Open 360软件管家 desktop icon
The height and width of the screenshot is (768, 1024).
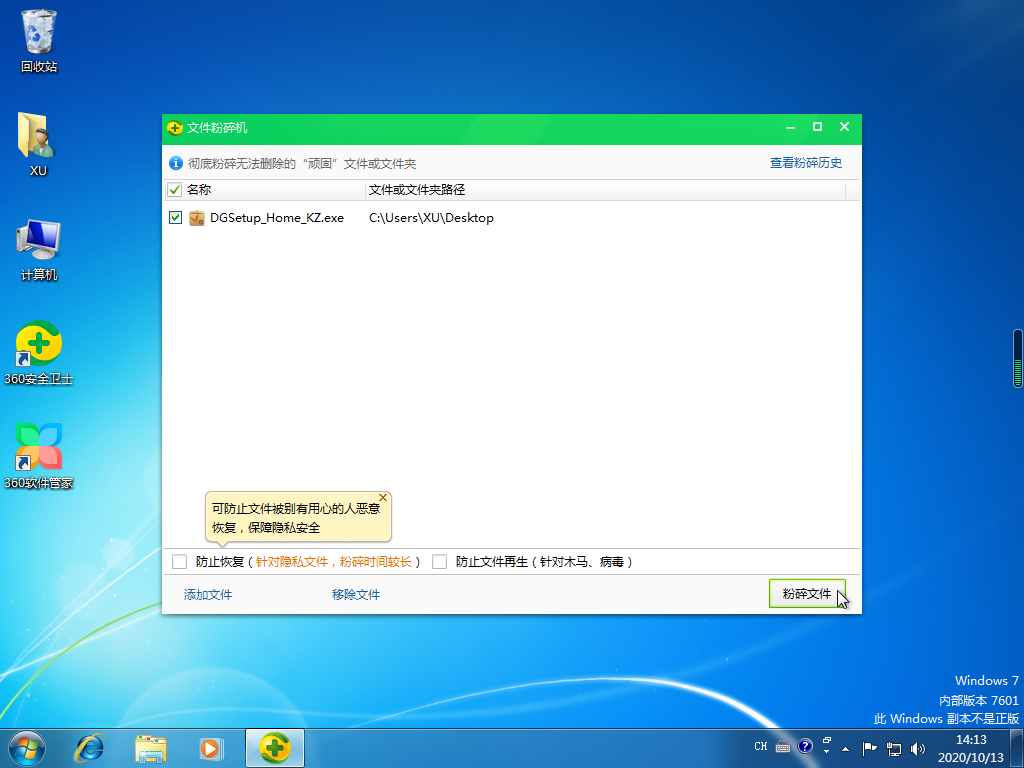click(x=39, y=450)
